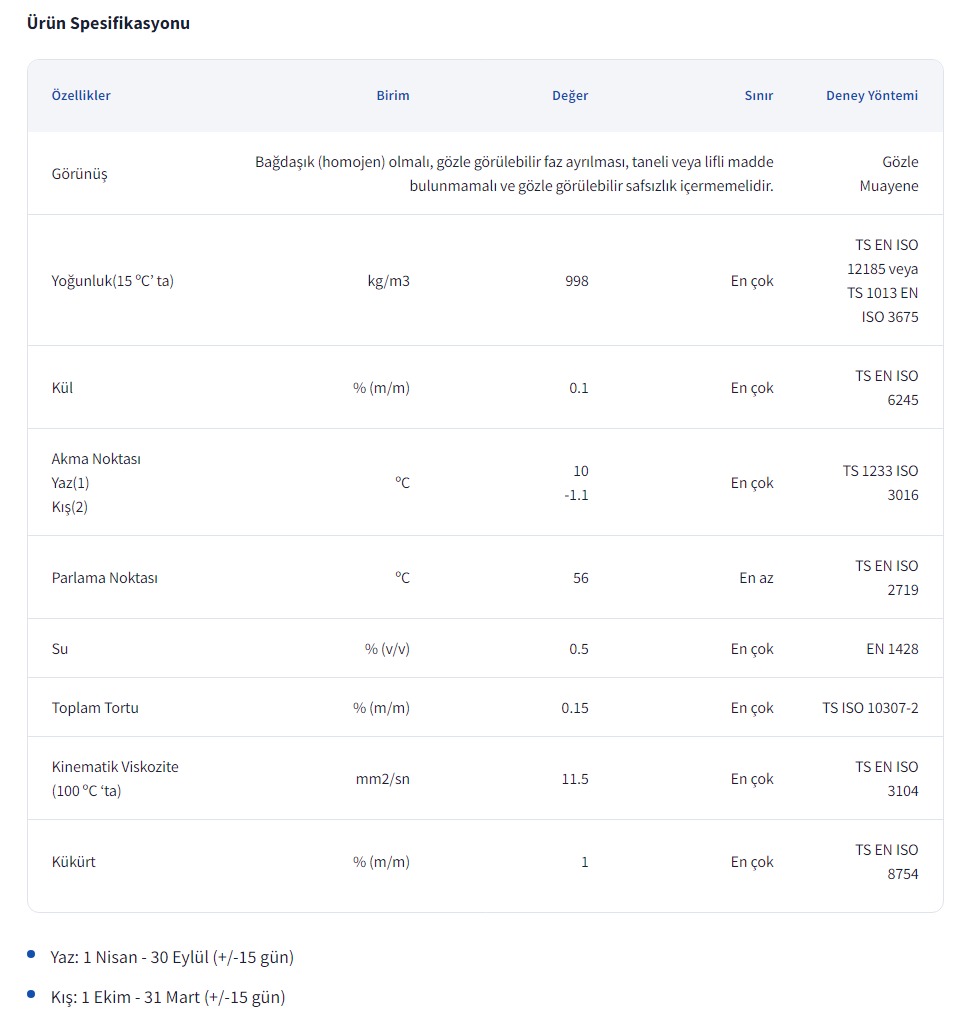Click the density value 998

[x=576, y=281]
